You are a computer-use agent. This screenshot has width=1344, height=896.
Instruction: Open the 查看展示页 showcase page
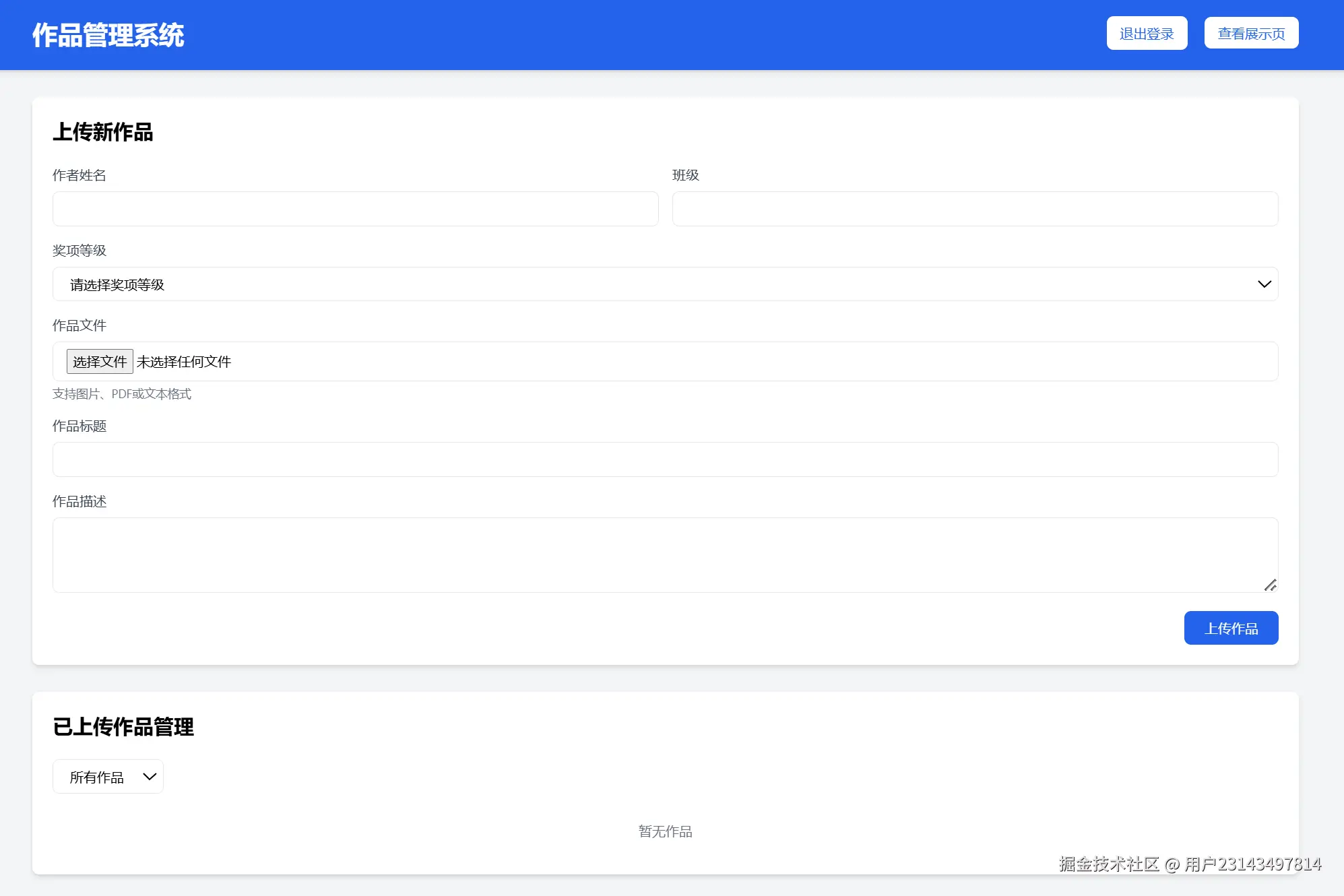pos(1251,34)
